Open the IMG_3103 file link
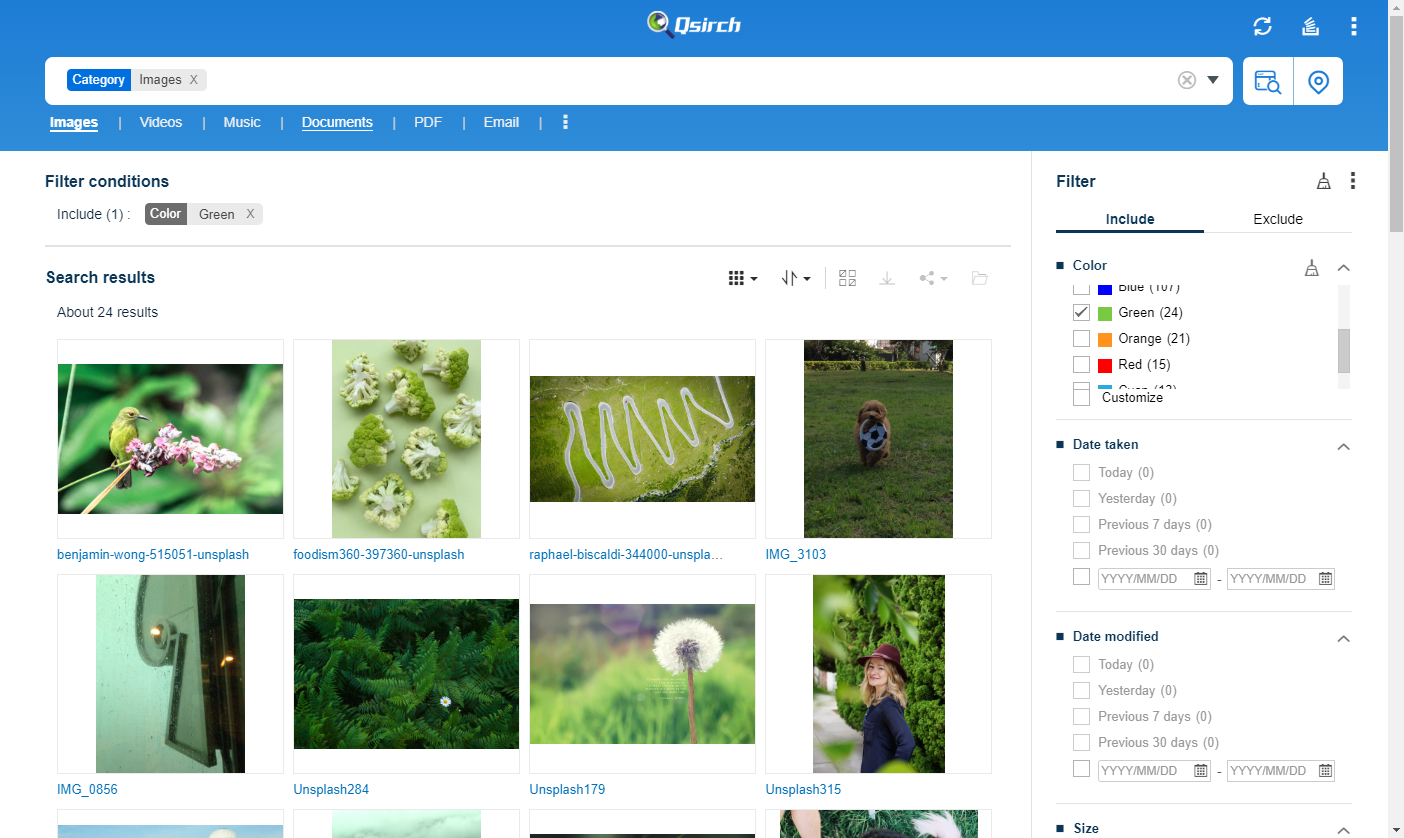Screen dimensions: 1404x838 click(x=796, y=554)
